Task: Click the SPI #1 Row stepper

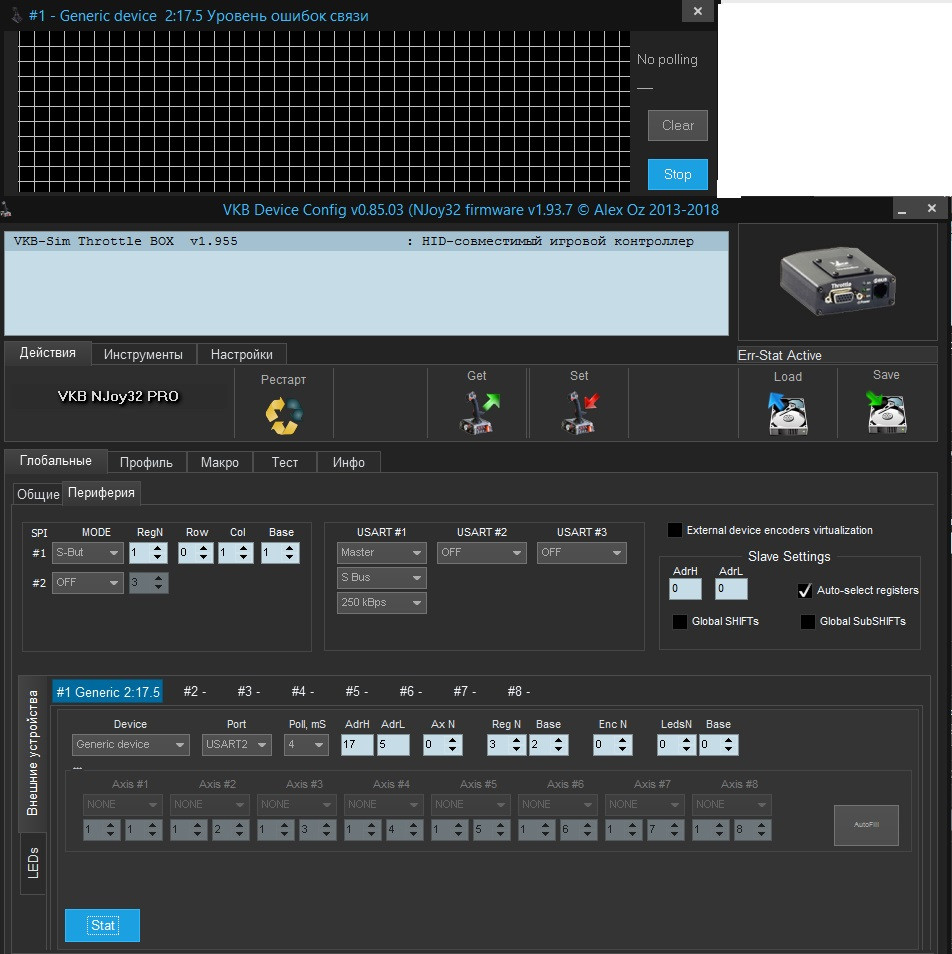Action: 196,552
